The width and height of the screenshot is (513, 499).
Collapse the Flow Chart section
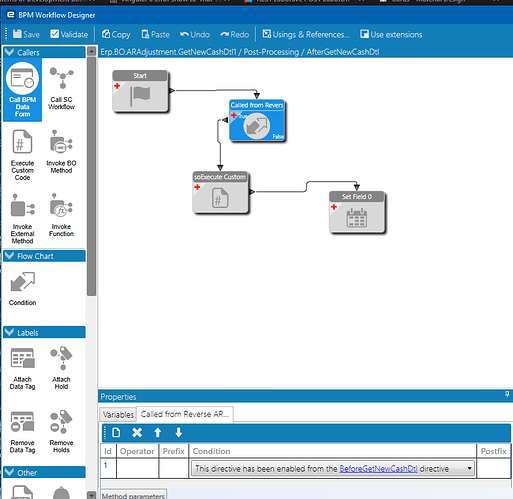click(x=10, y=256)
